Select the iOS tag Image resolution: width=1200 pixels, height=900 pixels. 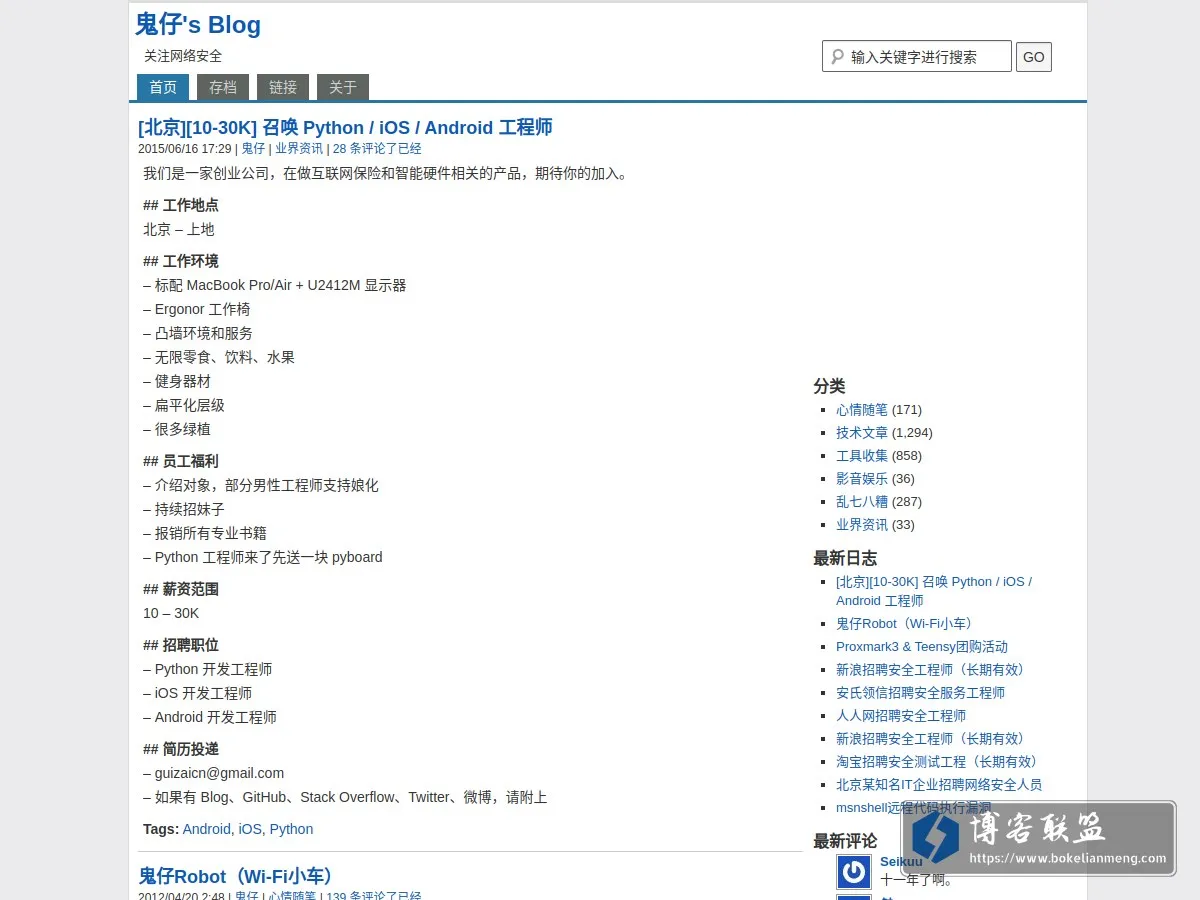250,829
